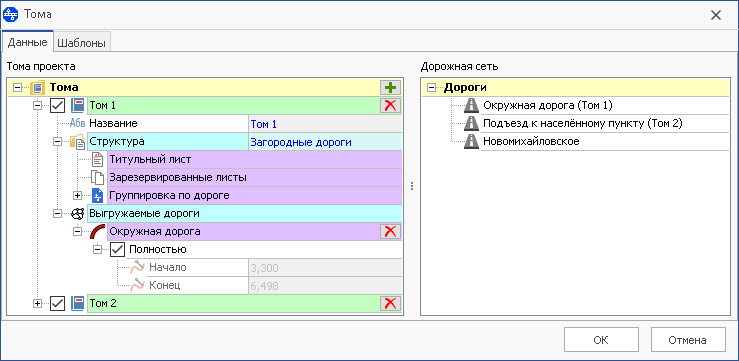This screenshot has width=739, height=361.
Task: Uncheck the Том 2 checkbox
Action: coord(57,304)
